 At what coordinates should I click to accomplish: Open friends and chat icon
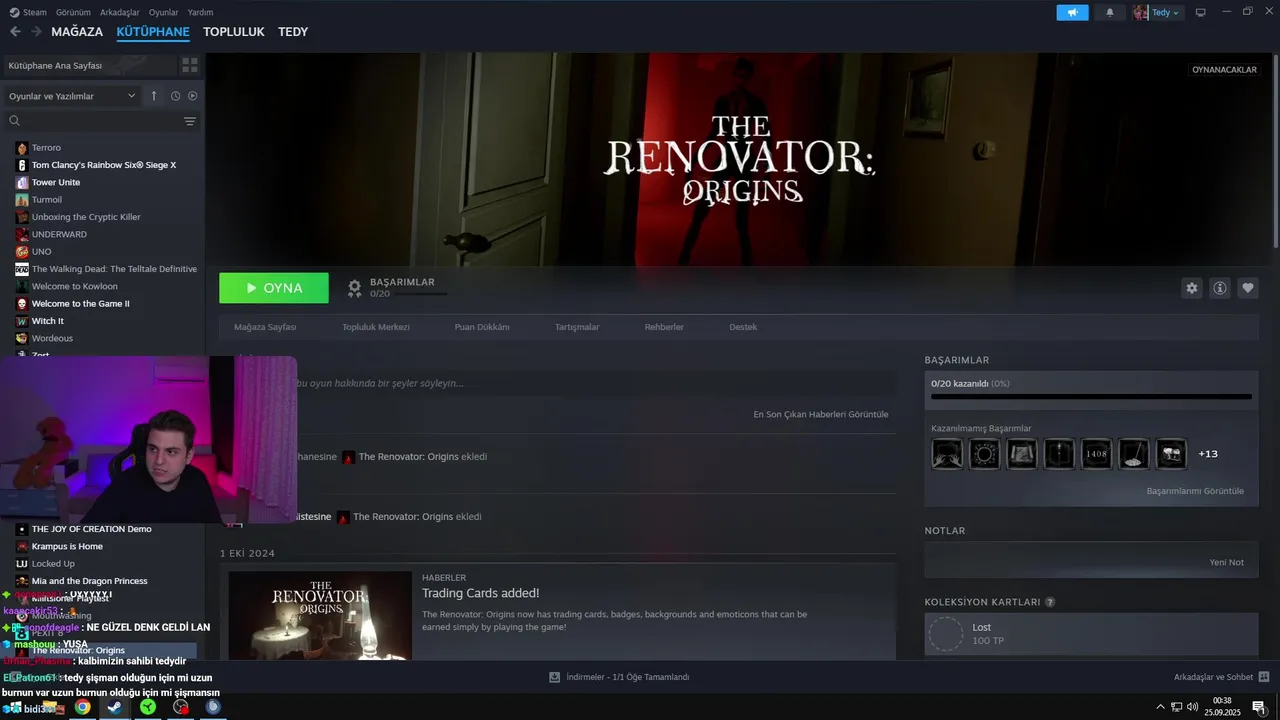(x=1264, y=677)
